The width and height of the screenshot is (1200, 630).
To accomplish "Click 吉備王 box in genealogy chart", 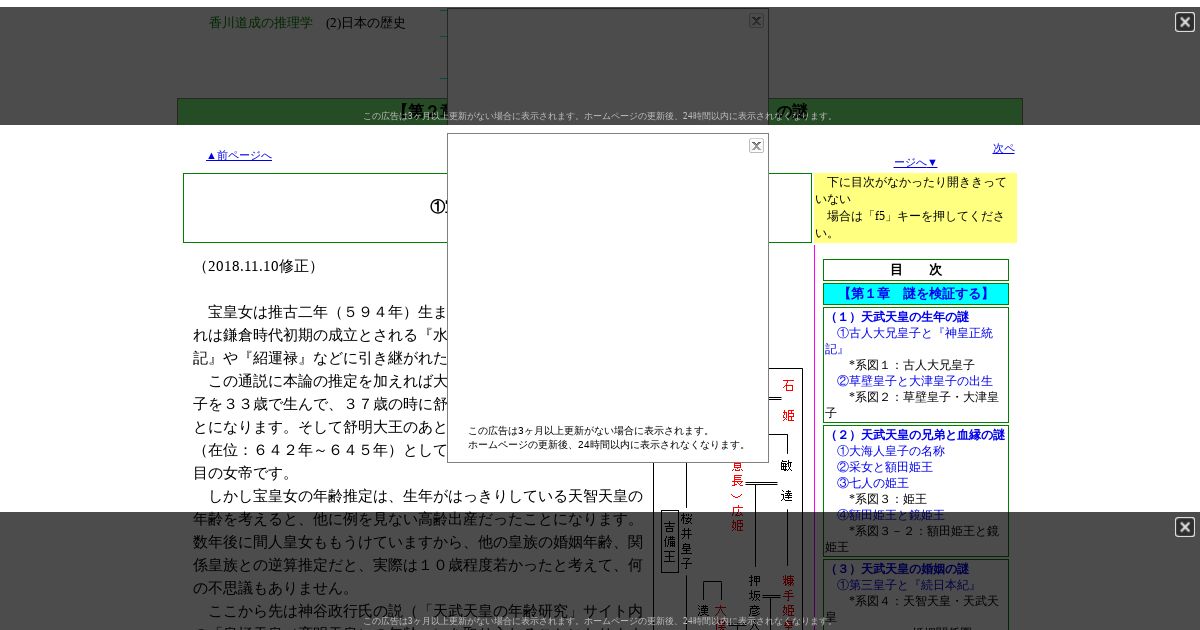I will (670, 541).
